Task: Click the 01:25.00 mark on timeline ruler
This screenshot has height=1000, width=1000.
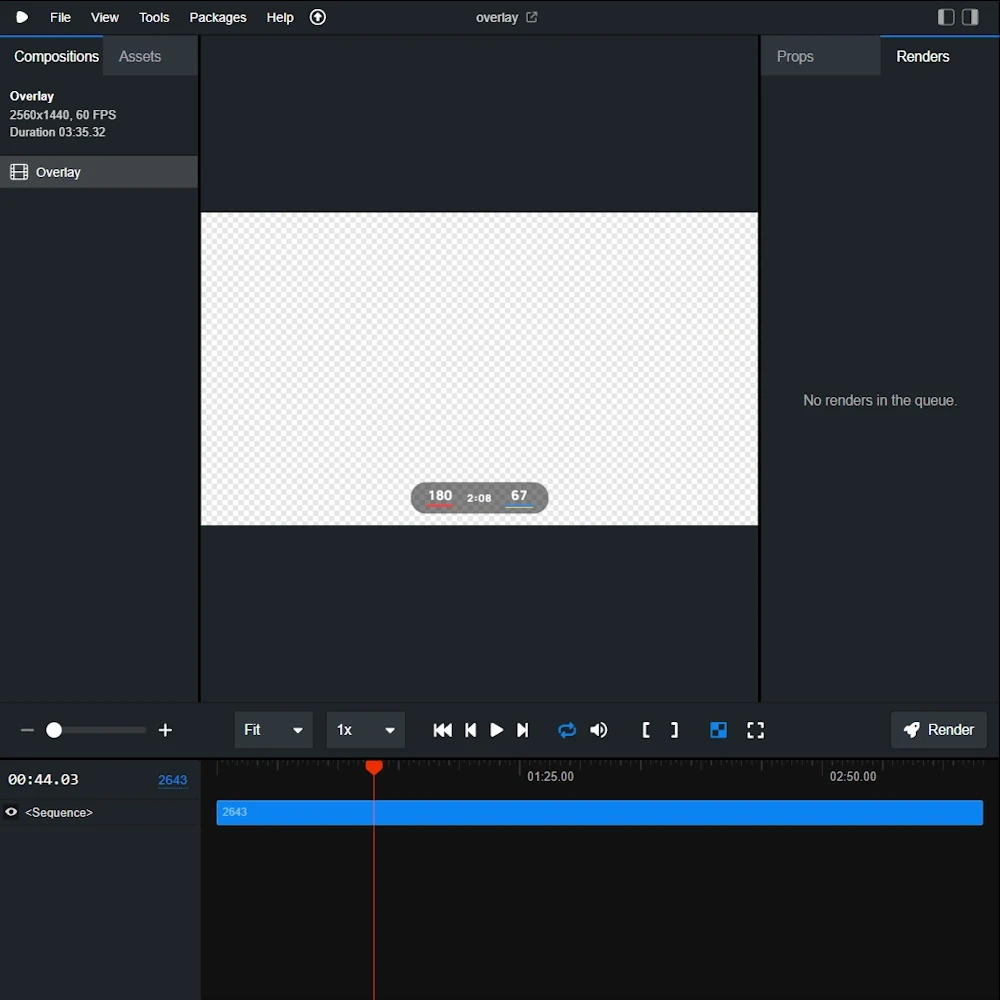Action: [x=550, y=776]
